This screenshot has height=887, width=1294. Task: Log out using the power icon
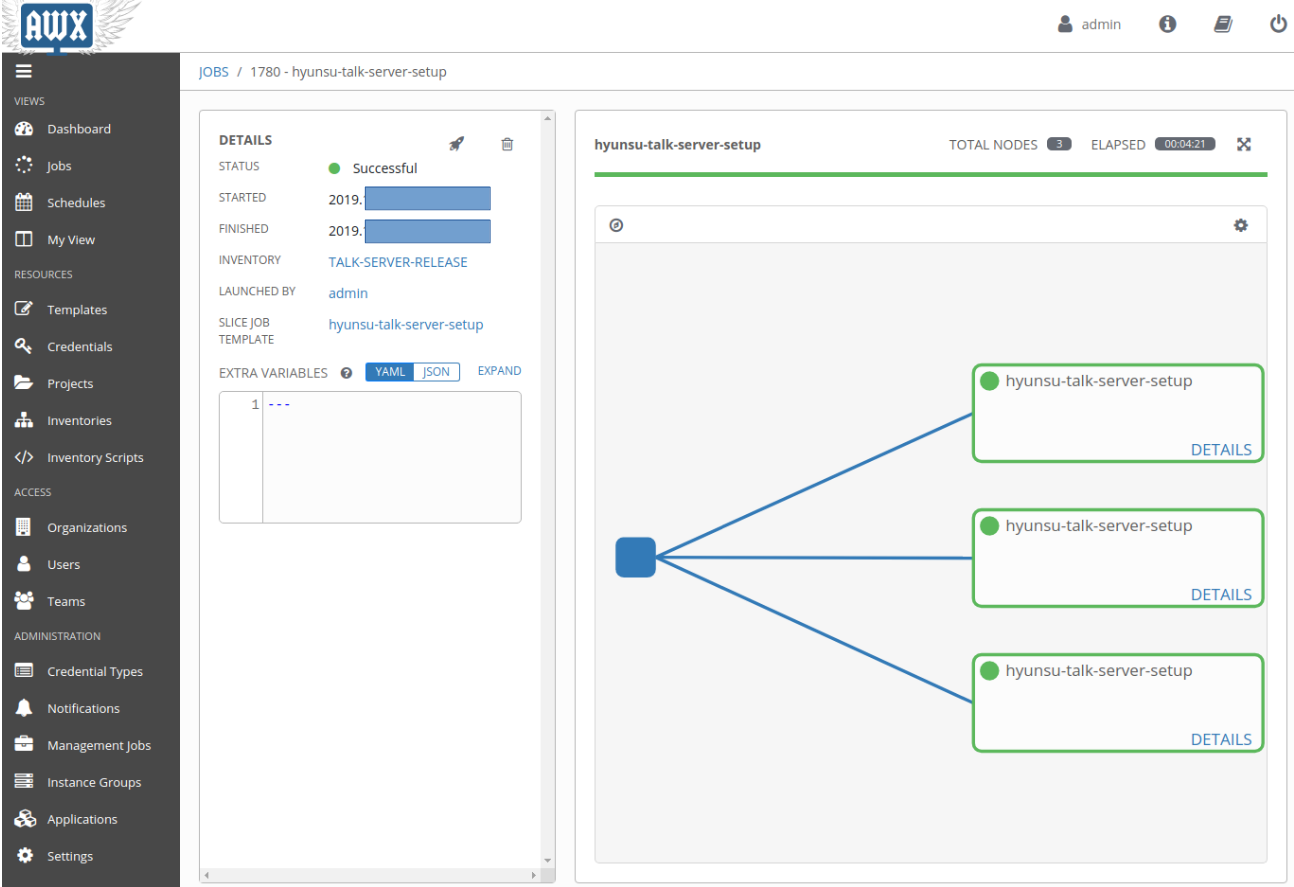click(1278, 24)
